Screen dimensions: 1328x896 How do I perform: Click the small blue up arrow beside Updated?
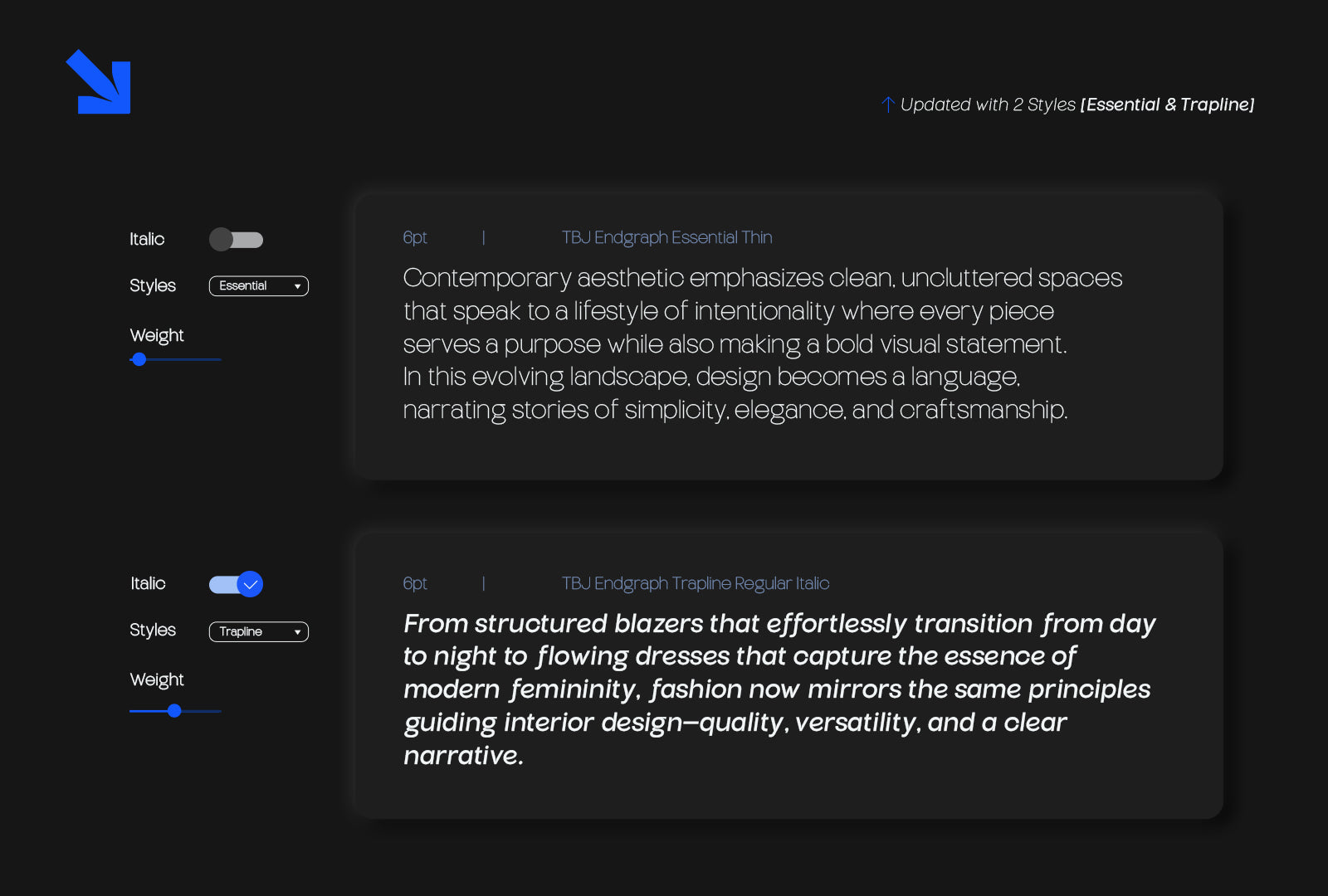(x=887, y=105)
